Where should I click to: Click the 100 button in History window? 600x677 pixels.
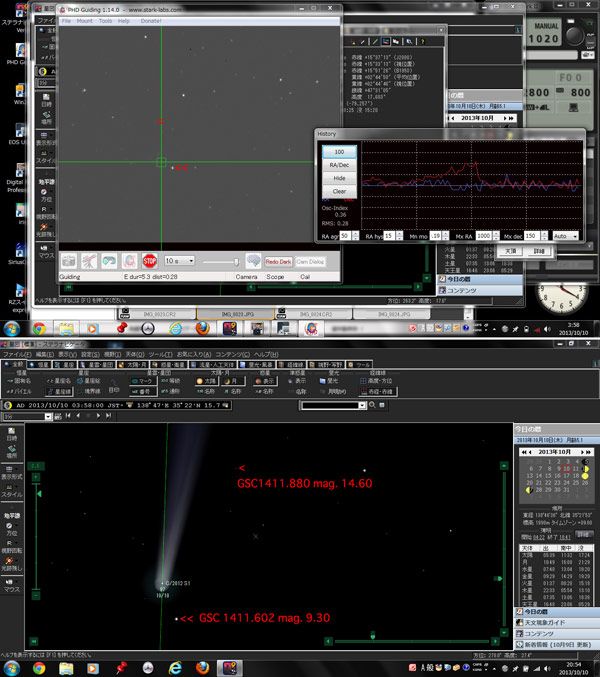(339, 152)
